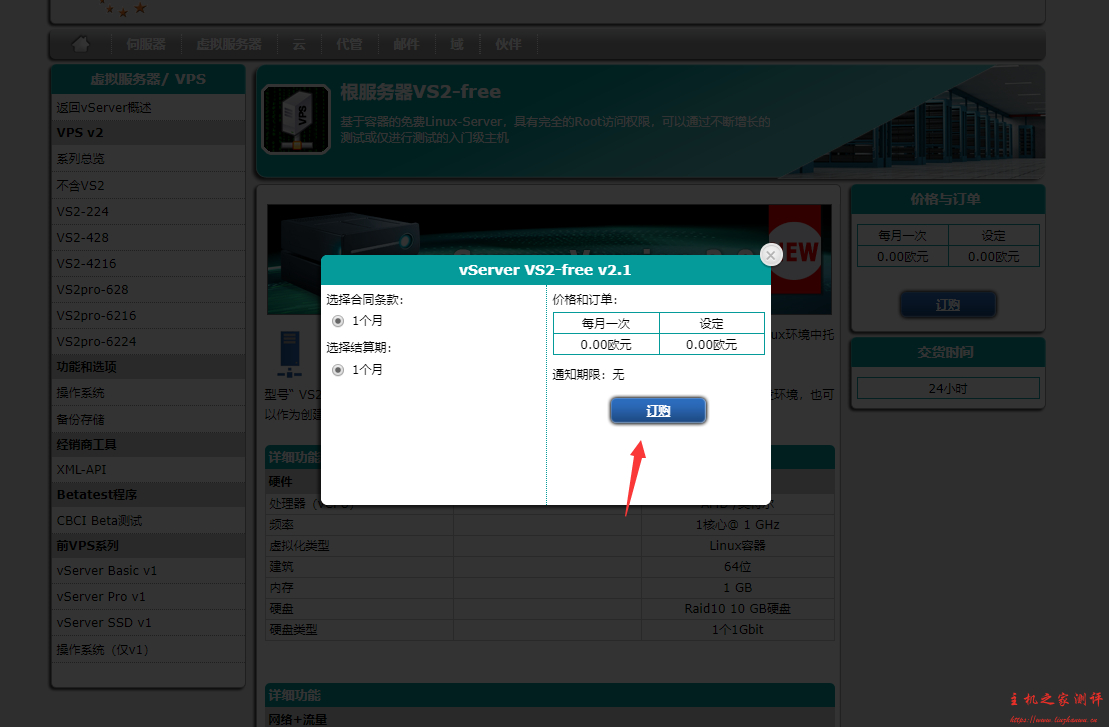Click the blue 订购 button in dialog

(x=658, y=411)
